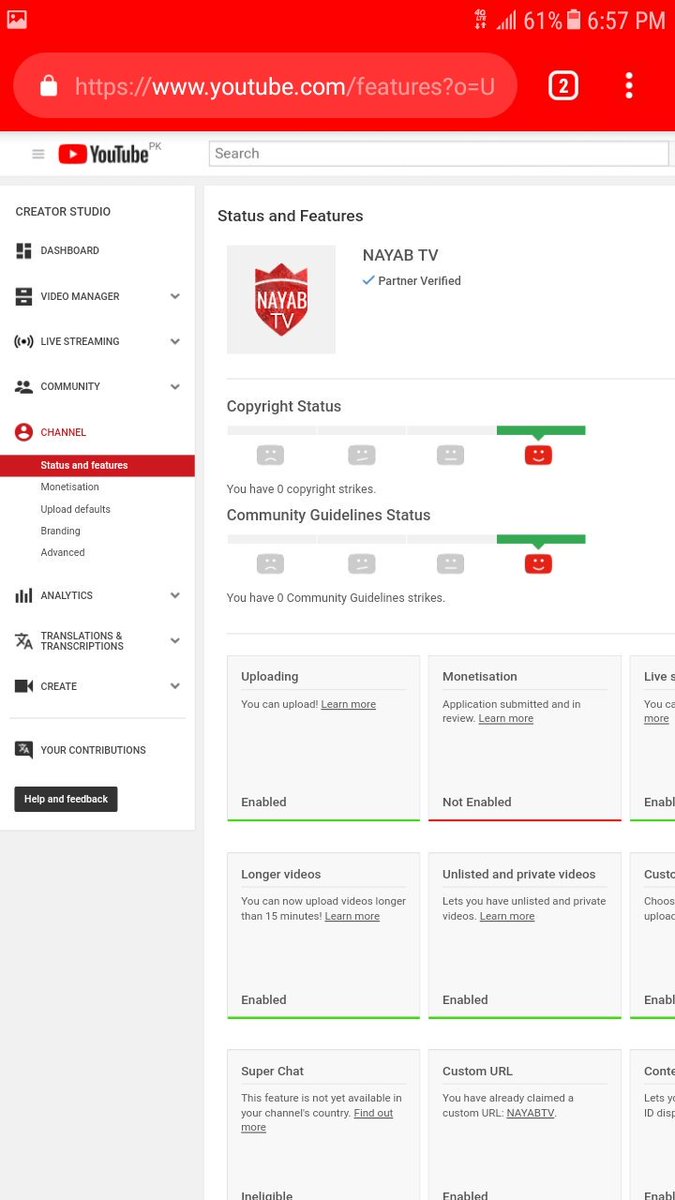Open the Dashboard page
Image resolution: width=675 pixels, height=1200 pixels.
pyautogui.click(x=70, y=251)
